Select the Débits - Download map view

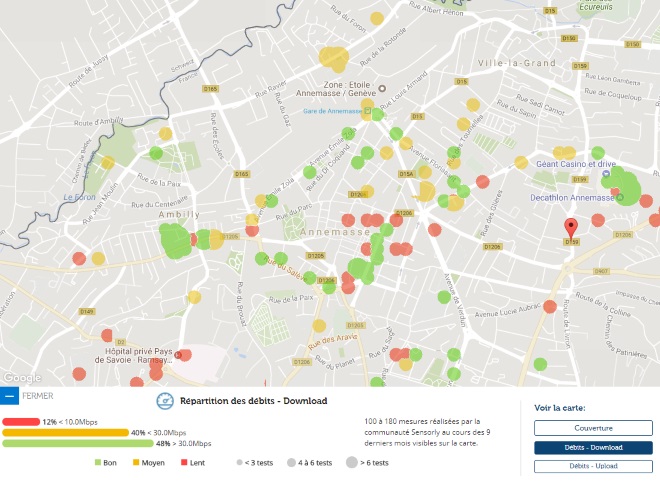(x=584, y=447)
